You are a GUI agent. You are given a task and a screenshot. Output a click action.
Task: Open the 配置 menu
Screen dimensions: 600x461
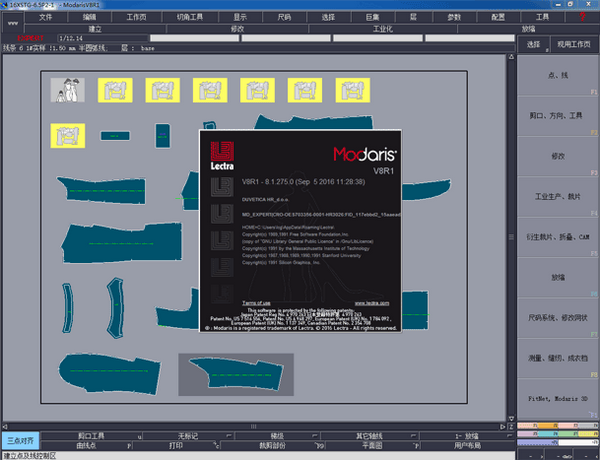point(498,17)
